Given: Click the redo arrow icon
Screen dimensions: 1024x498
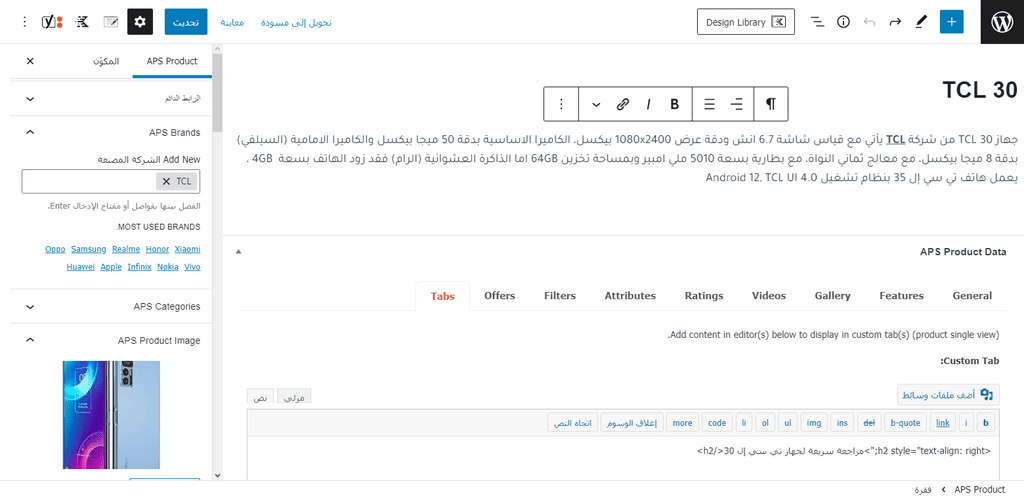Looking at the screenshot, I should click(895, 22).
